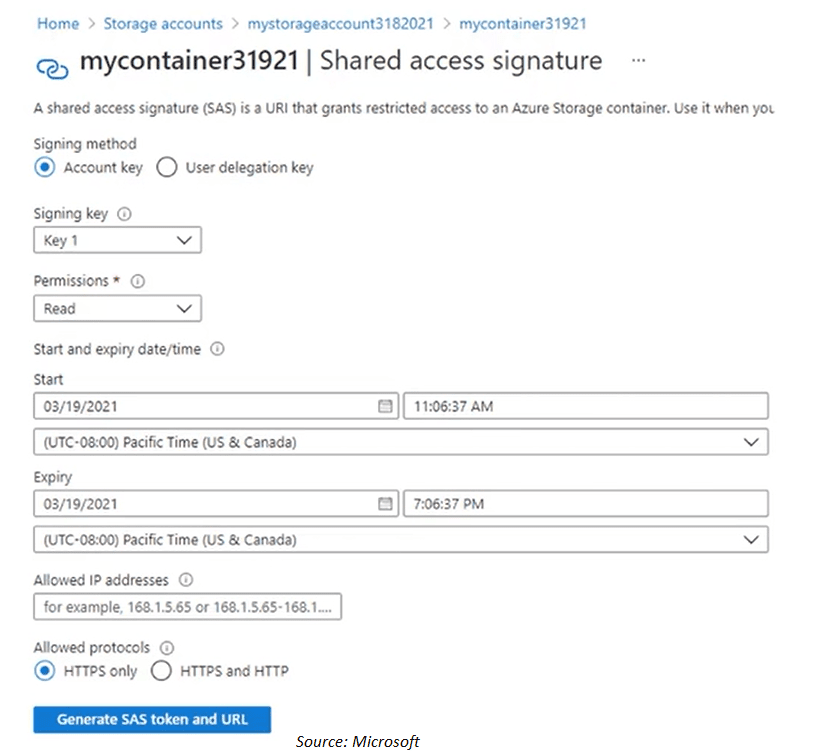The image size is (826, 752).
Task: Expand the Permissions Read dropdown
Action: coord(117,309)
